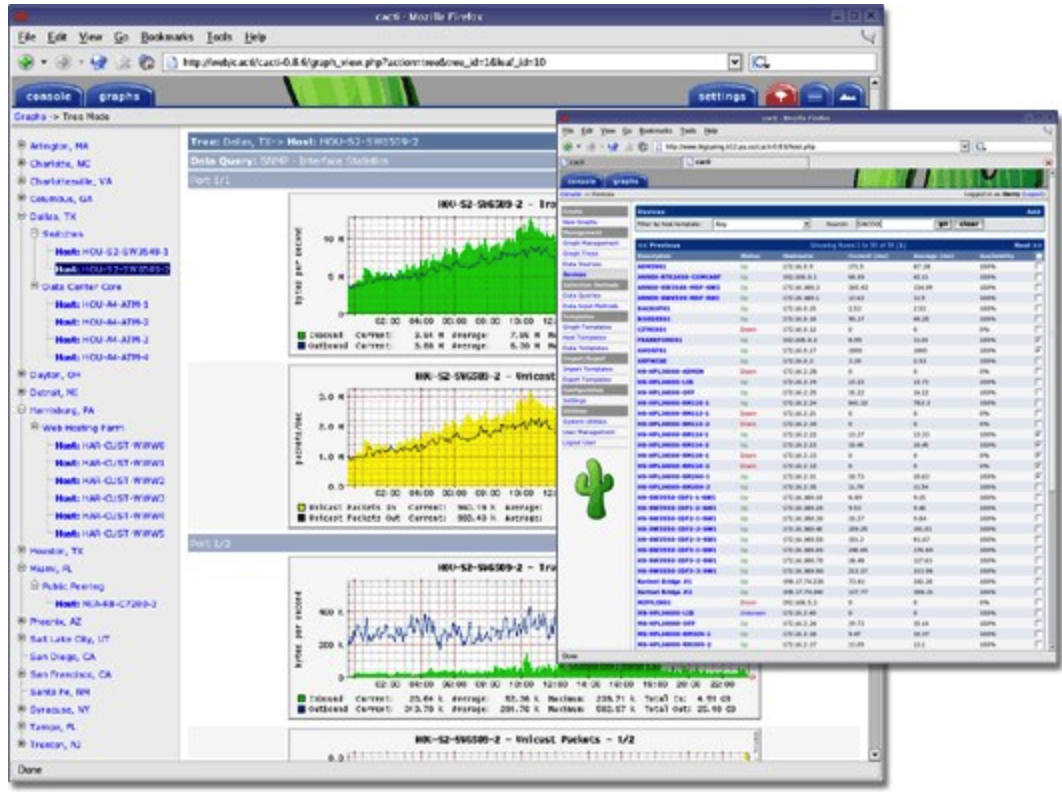This screenshot has width=1062, height=800.
Task: Click the Forward arrow in rear Firefox toolbar
Action: click(63, 62)
